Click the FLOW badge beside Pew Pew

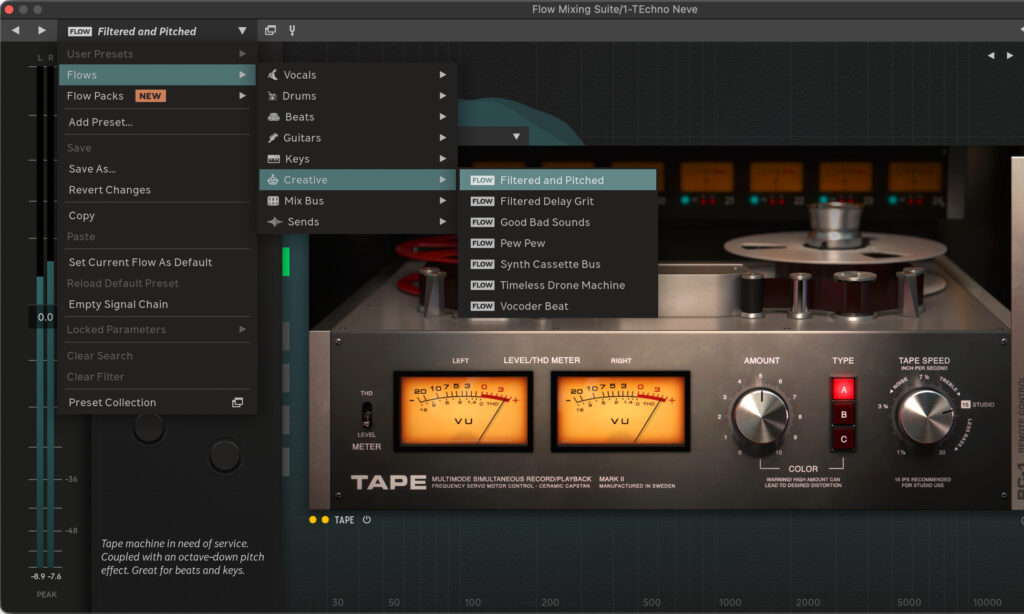tap(482, 243)
